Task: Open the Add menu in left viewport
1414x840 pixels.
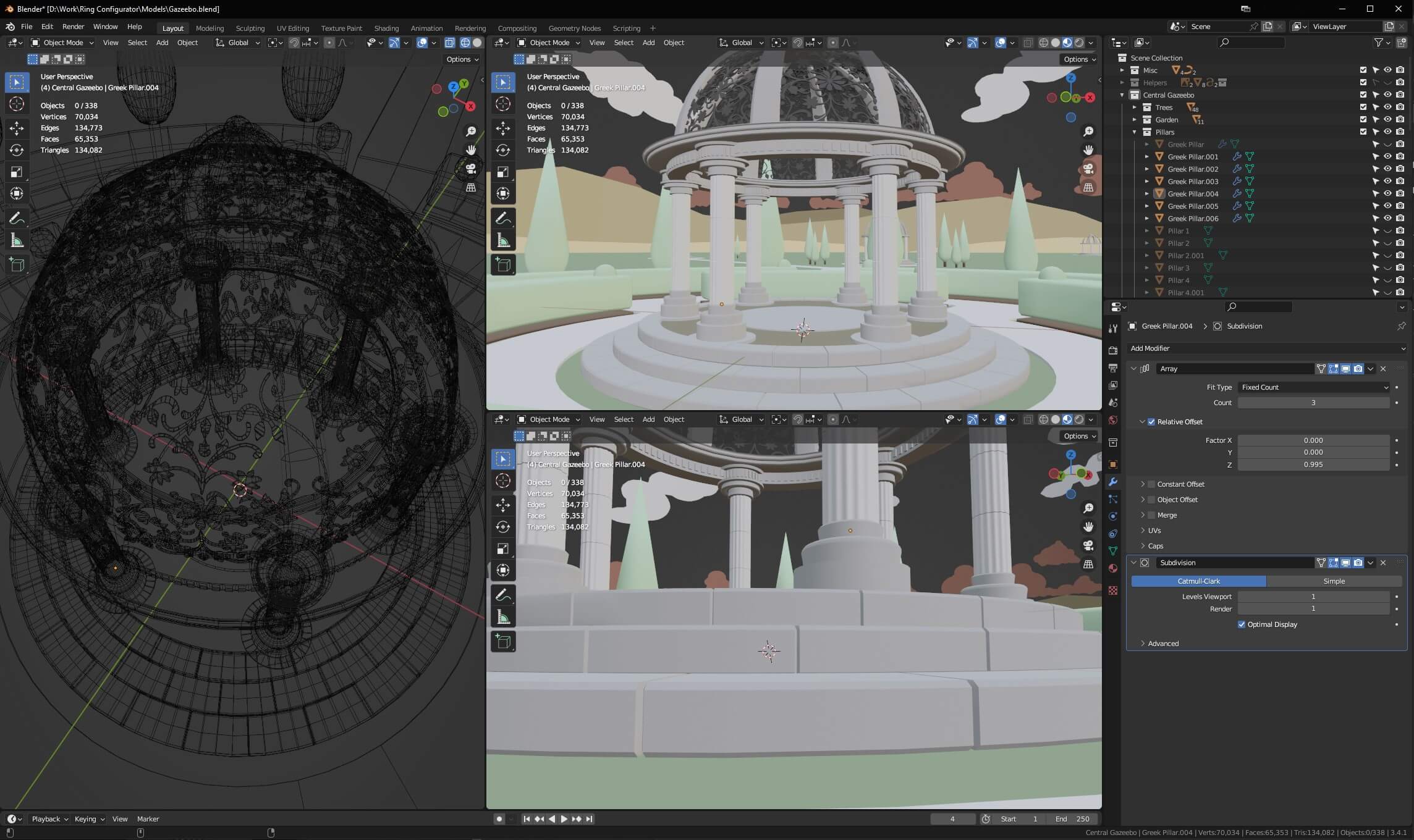Action: tap(162, 43)
